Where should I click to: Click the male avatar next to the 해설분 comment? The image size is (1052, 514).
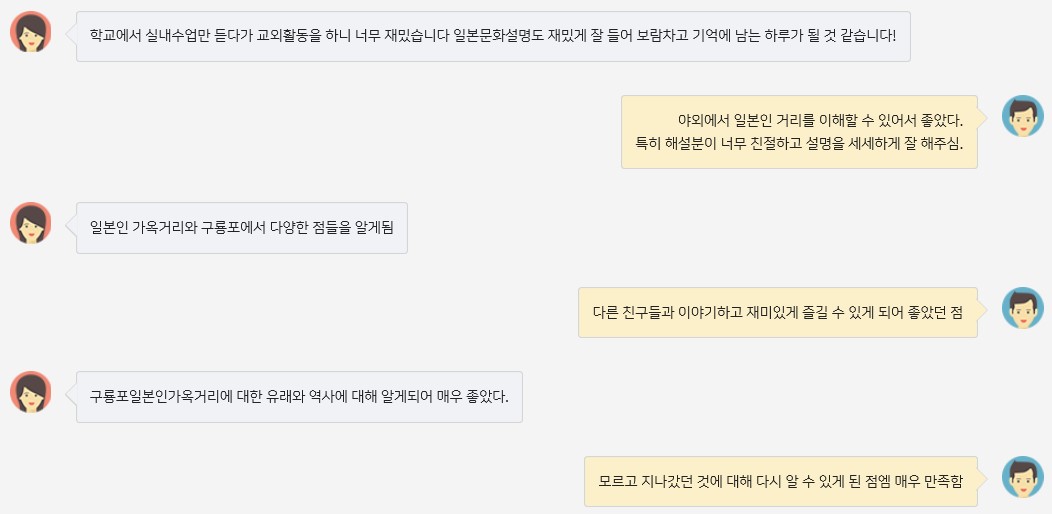[x=1022, y=117]
